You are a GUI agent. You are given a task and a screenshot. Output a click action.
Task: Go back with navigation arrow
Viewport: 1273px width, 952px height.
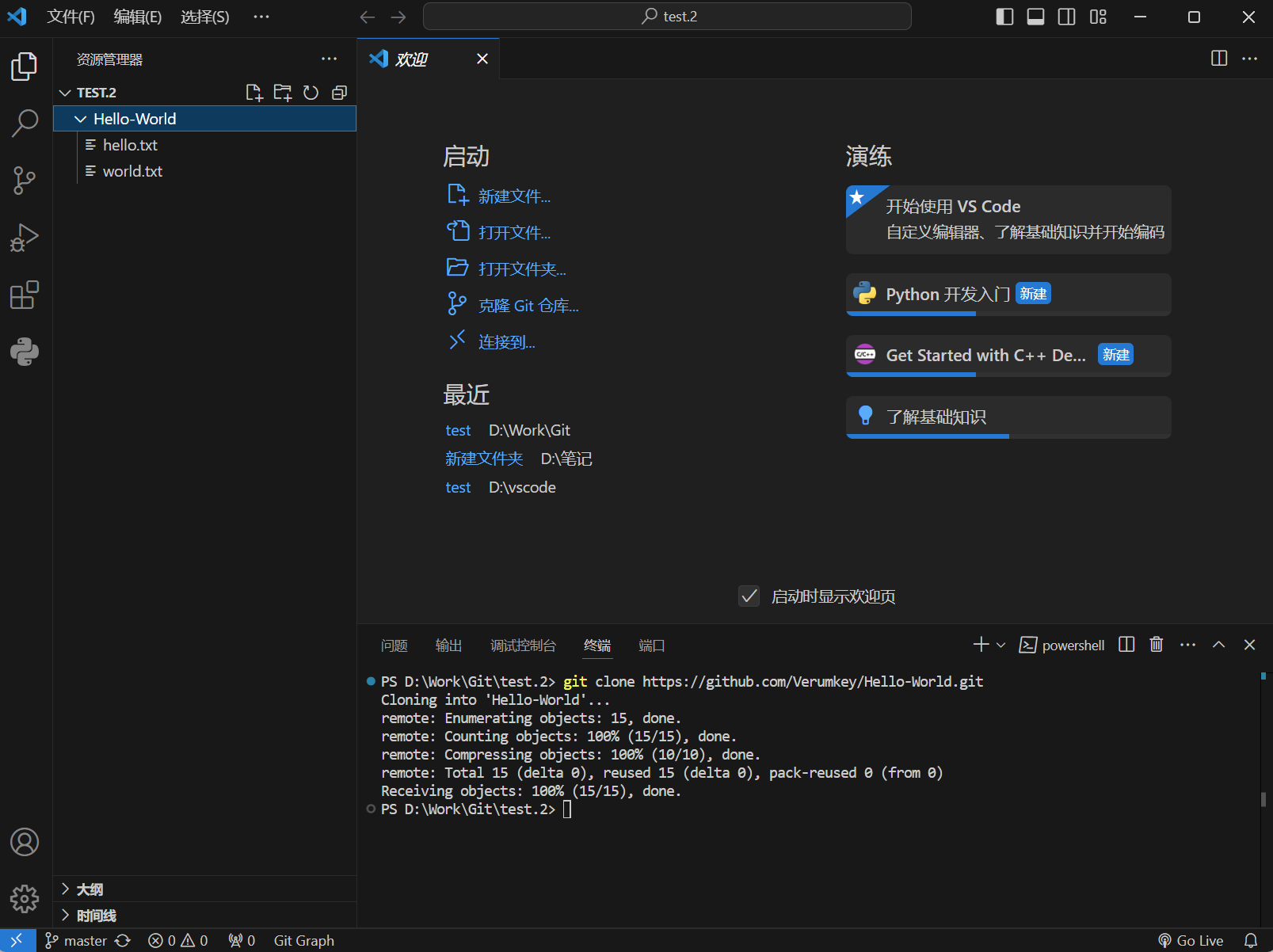click(x=367, y=17)
